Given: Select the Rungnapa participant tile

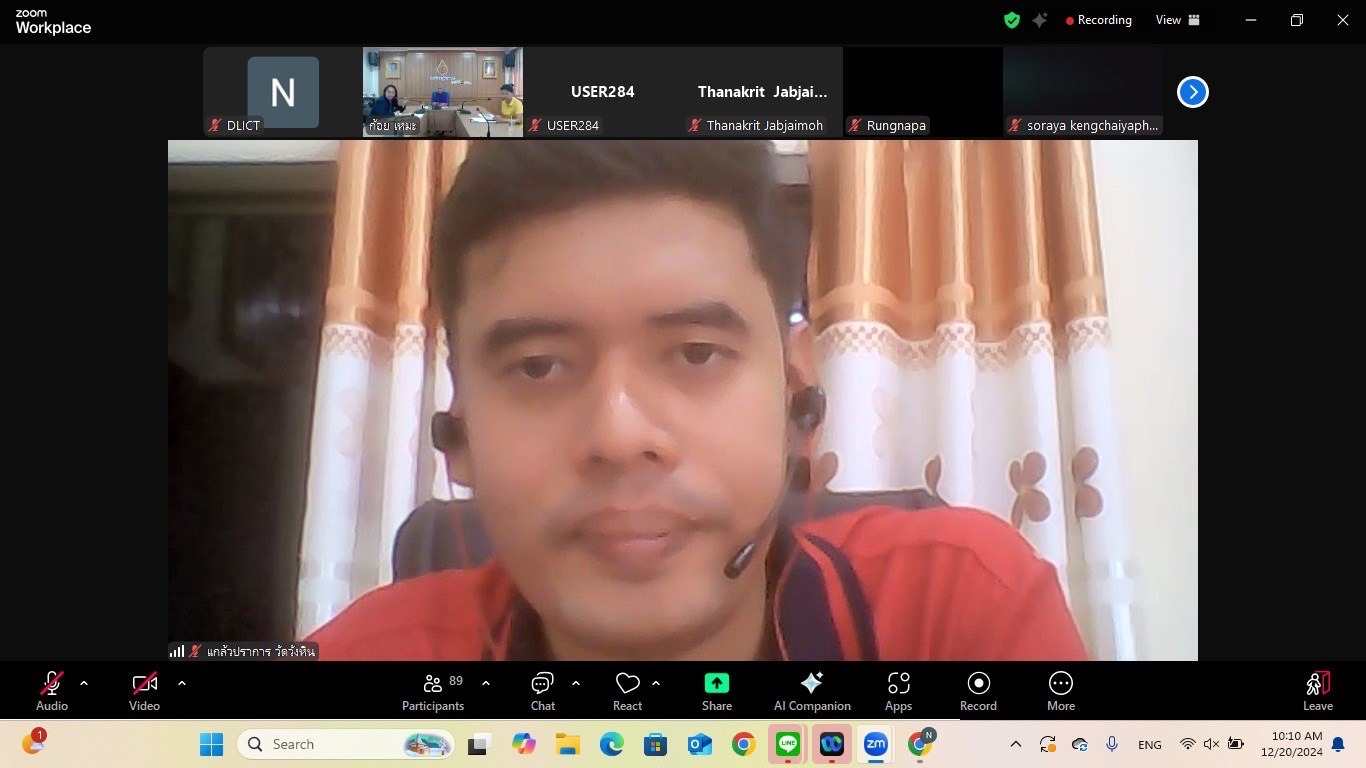Looking at the screenshot, I should tap(923, 92).
